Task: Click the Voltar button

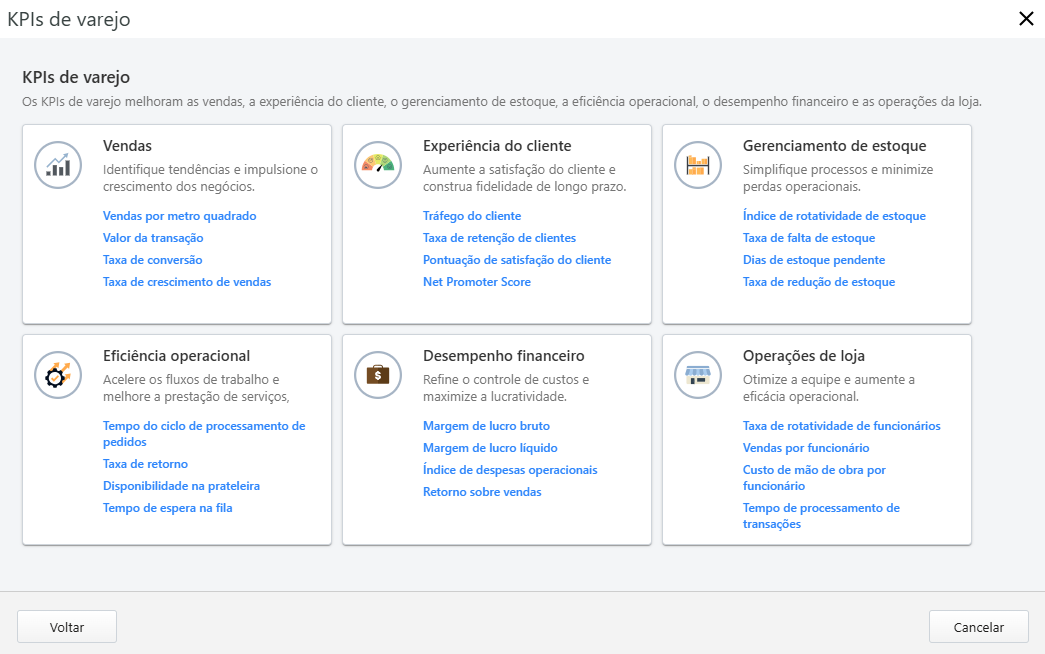Action: point(66,626)
